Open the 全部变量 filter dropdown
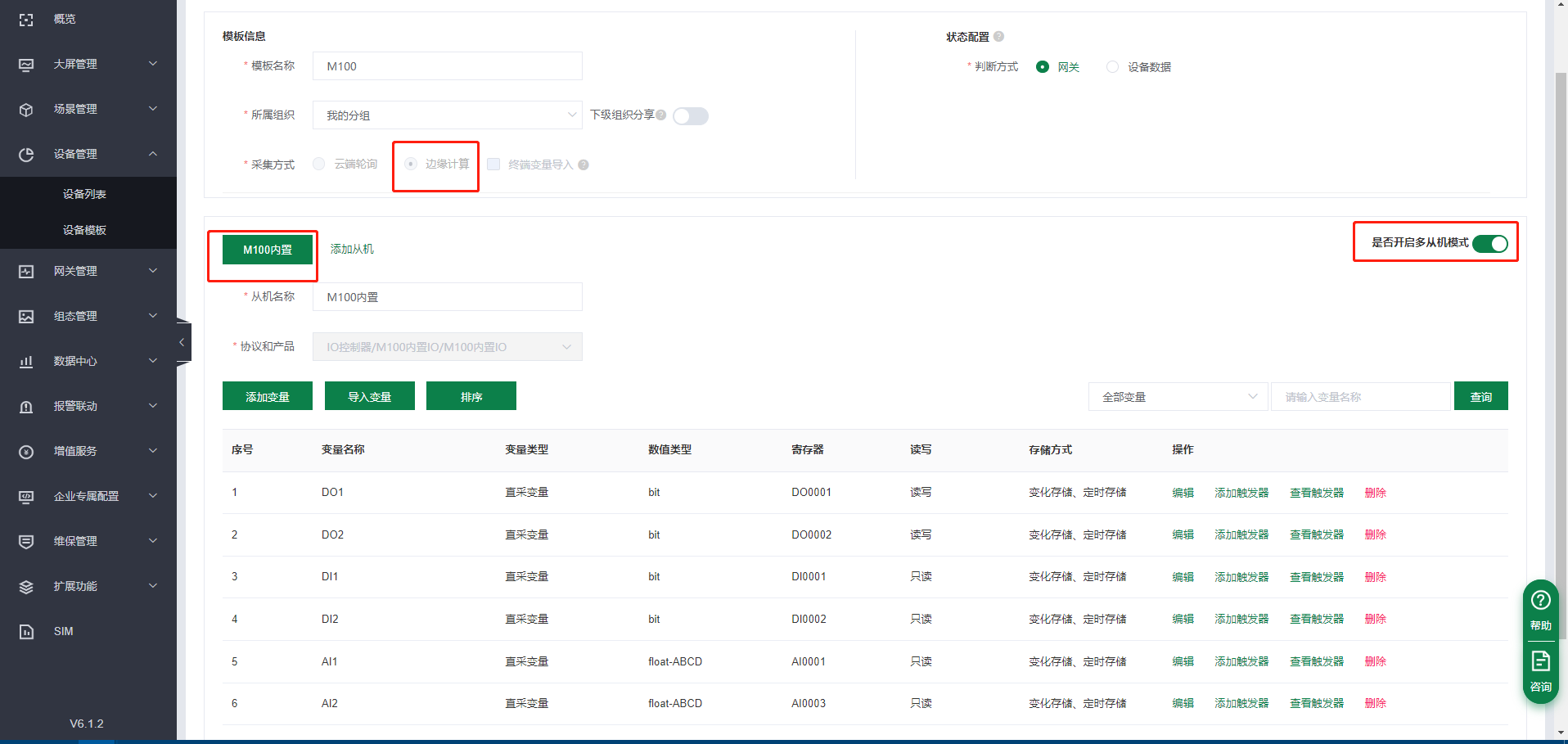This screenshot has height=744, width=1568. pos(1178,397)
